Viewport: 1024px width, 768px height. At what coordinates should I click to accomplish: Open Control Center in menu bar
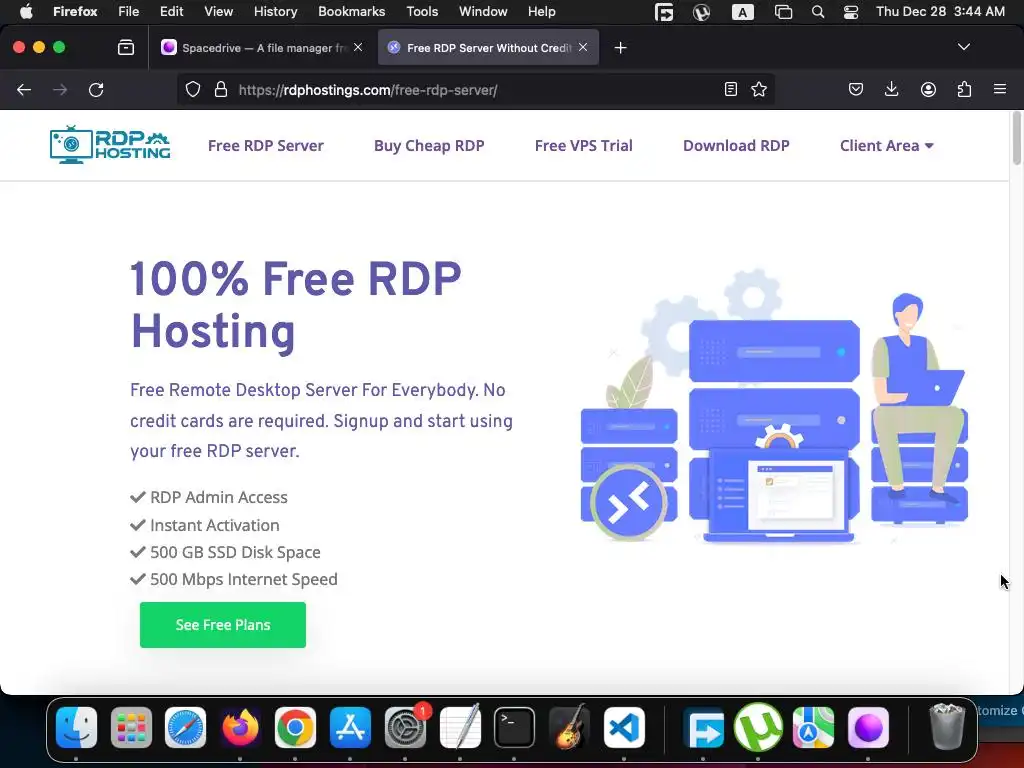[850, 12]
